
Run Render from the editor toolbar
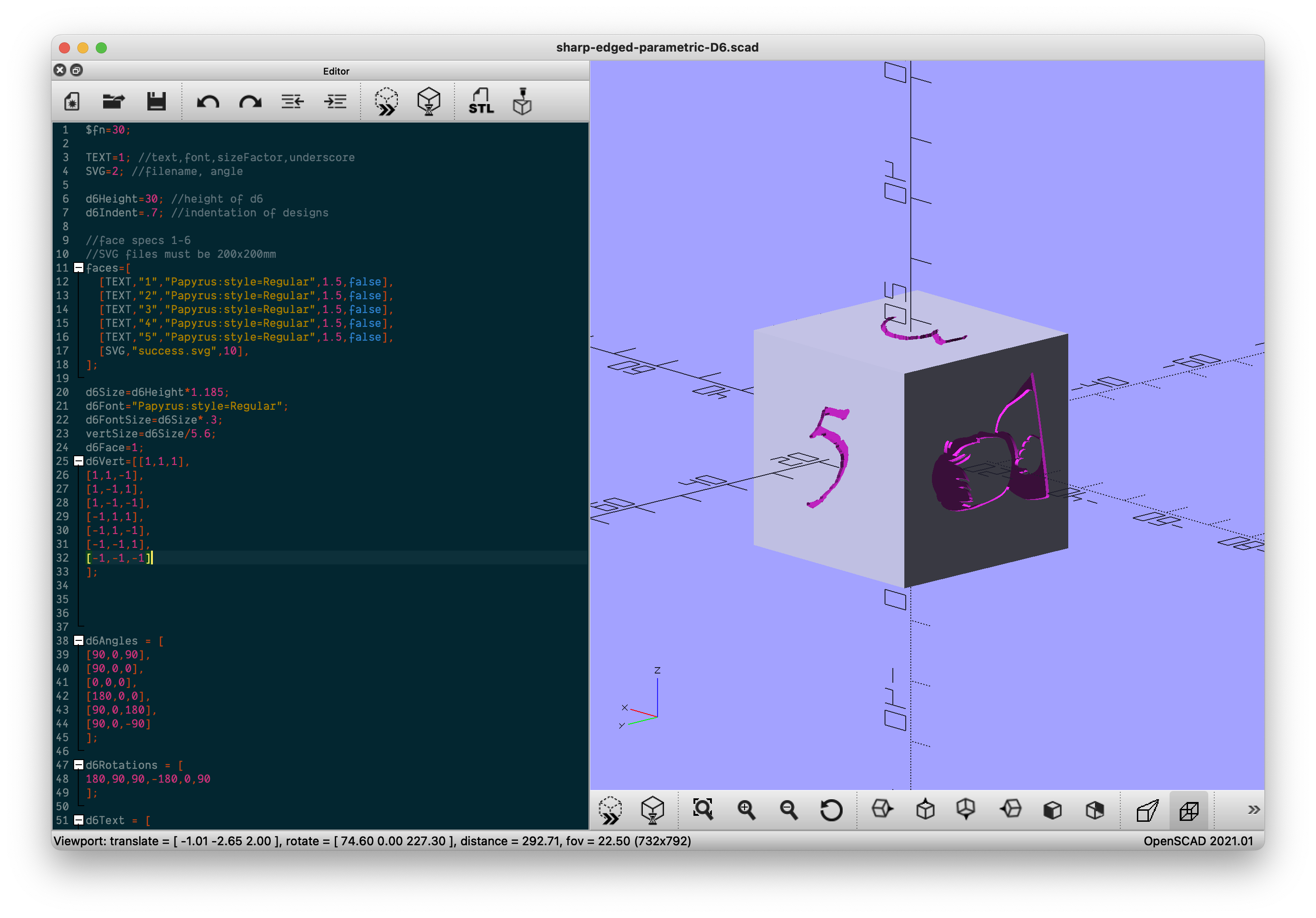click(429, 102)
